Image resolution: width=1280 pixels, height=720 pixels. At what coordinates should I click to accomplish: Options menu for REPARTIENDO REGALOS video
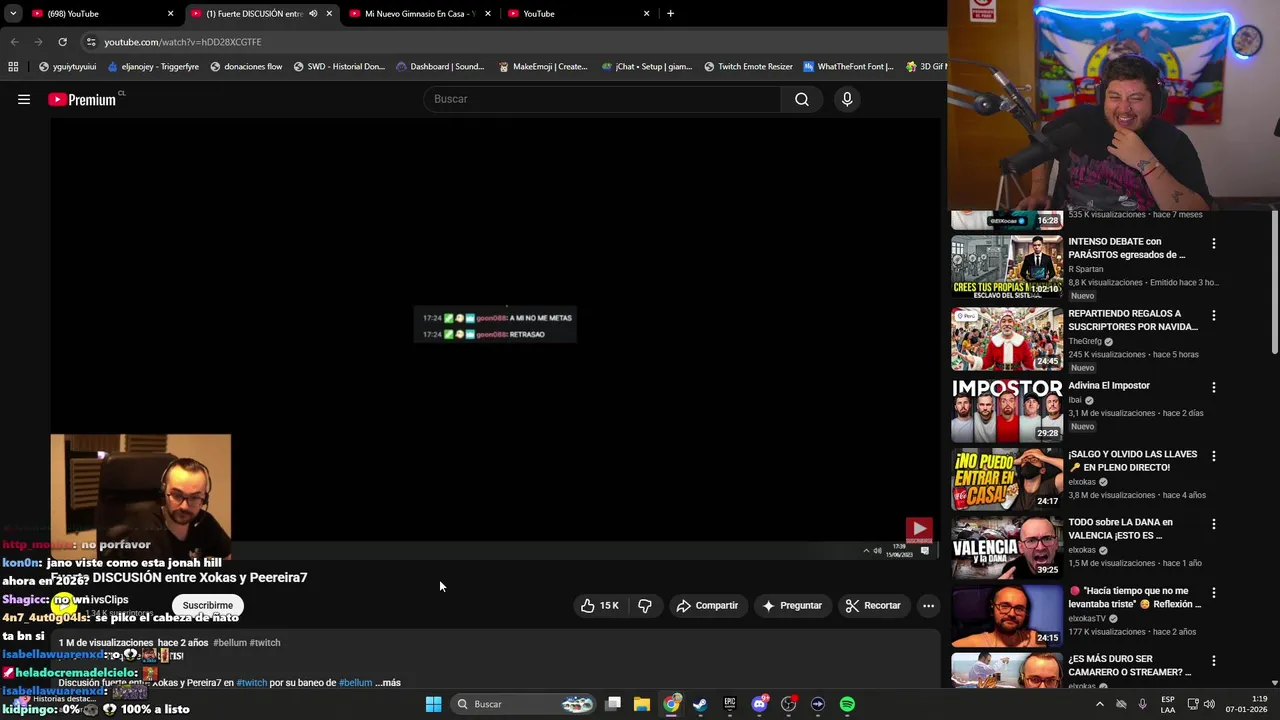(1214, 315)
